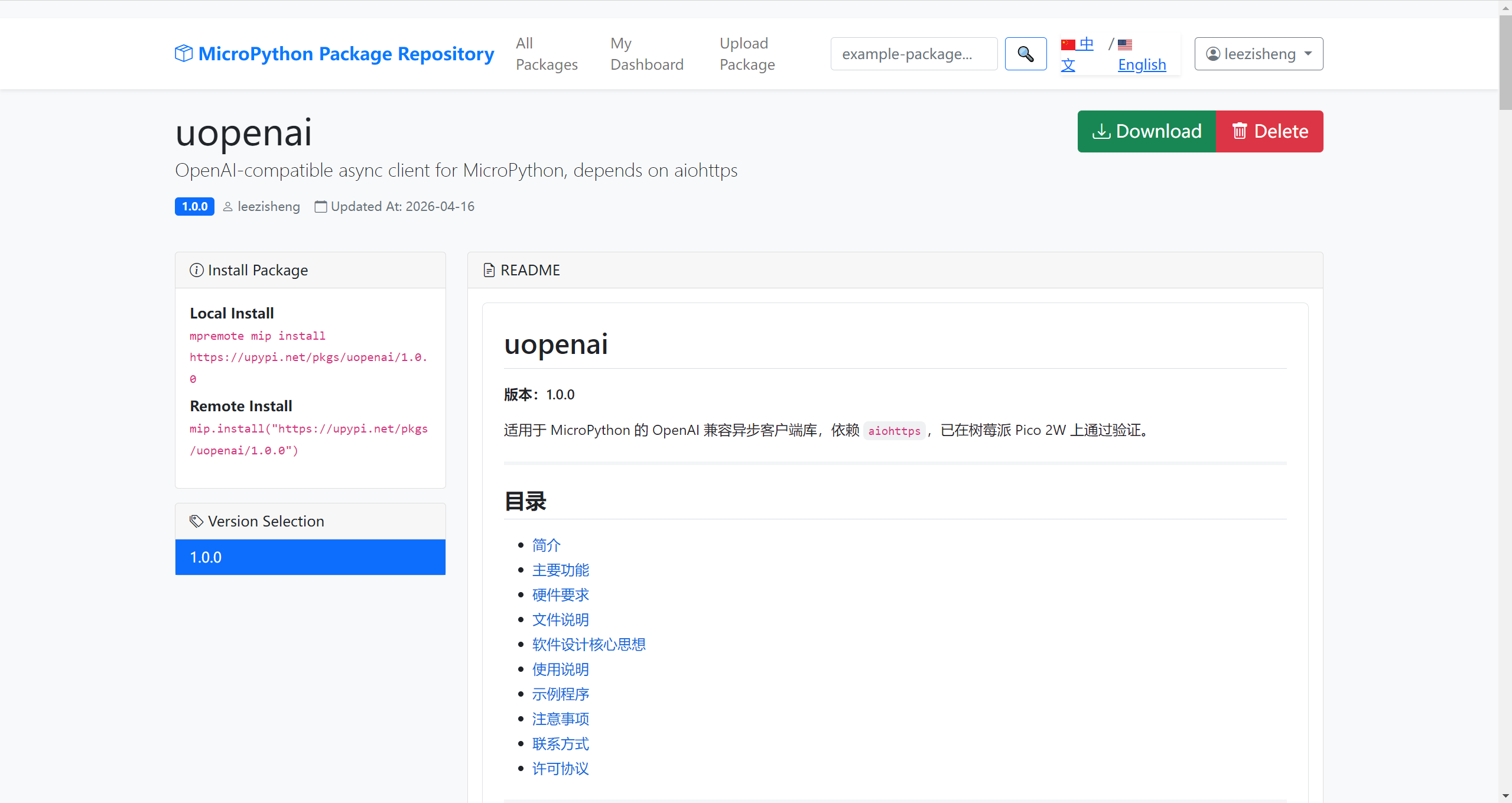The height and width of the screenshot is (803, 1512).
Task: Open the All Packages nav item
Action: click(x=546, y=54)
